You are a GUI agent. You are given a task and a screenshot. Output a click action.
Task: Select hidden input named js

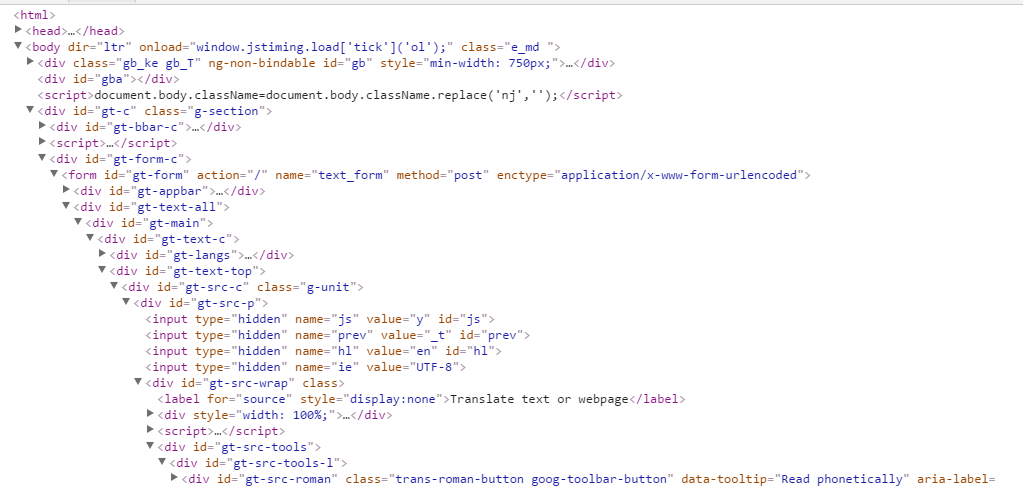tap(320, 319)
